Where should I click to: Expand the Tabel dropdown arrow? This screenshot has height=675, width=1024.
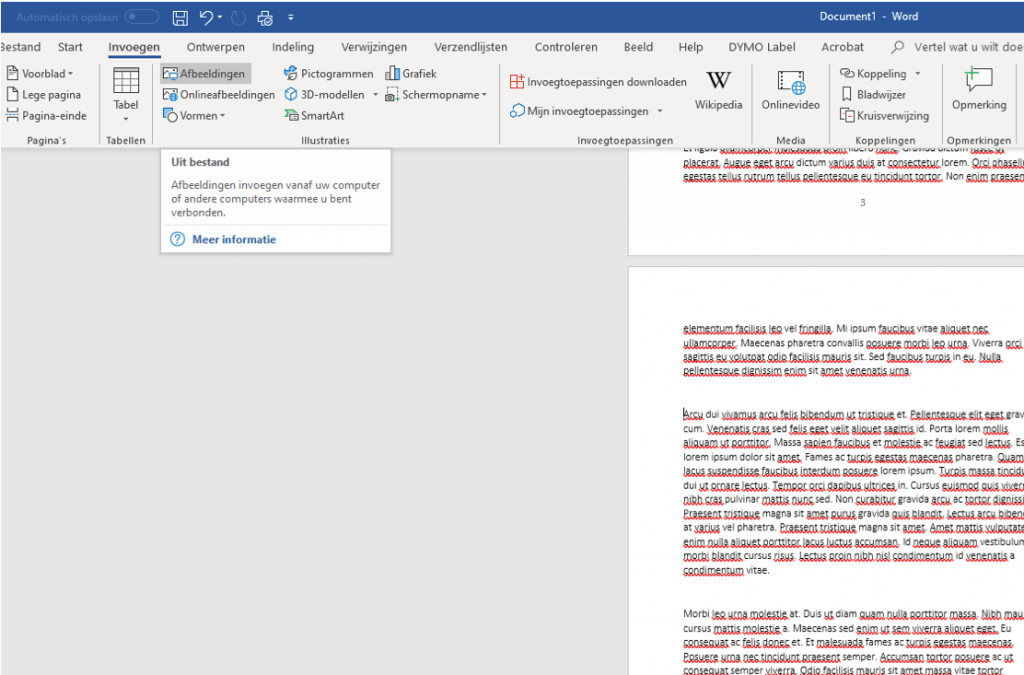pyautogui.click(x=126, y=119)
